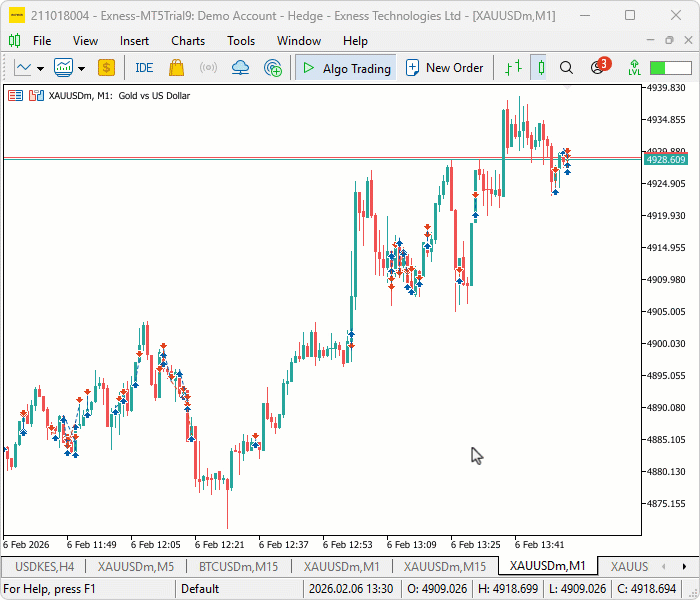Click the O: 4909.026 status value
This screenshot has height=600, width=700.
[x=437, y=589]
